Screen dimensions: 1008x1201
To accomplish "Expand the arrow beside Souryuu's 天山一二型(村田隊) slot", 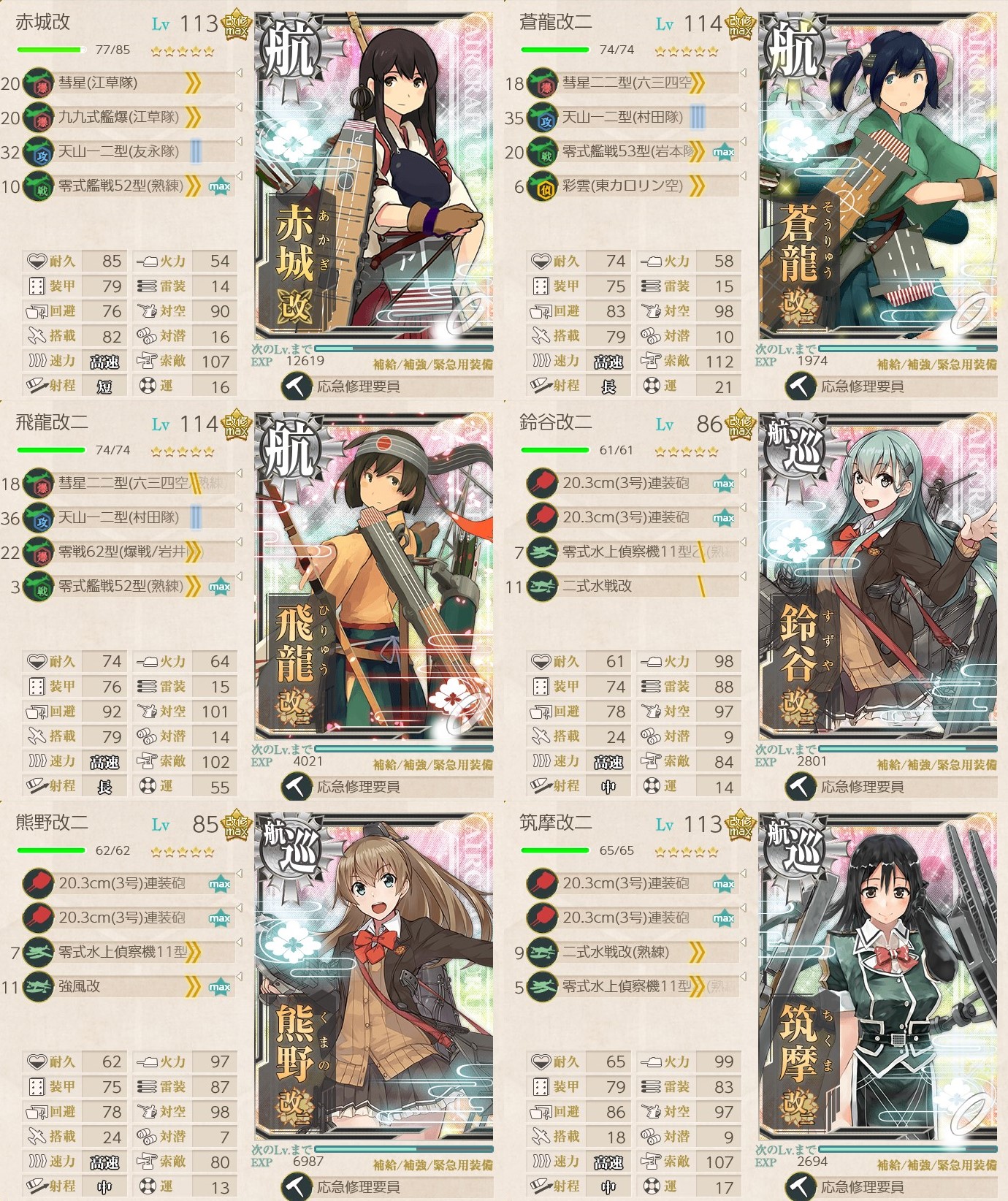I will [743, 107].
